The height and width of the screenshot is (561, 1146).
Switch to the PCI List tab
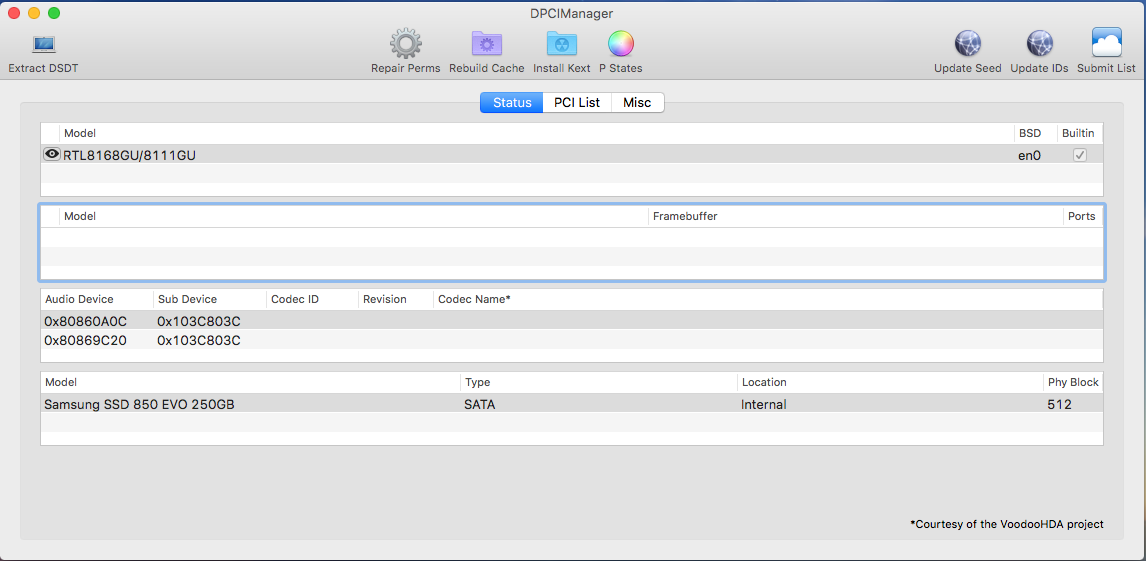[577, 103]
